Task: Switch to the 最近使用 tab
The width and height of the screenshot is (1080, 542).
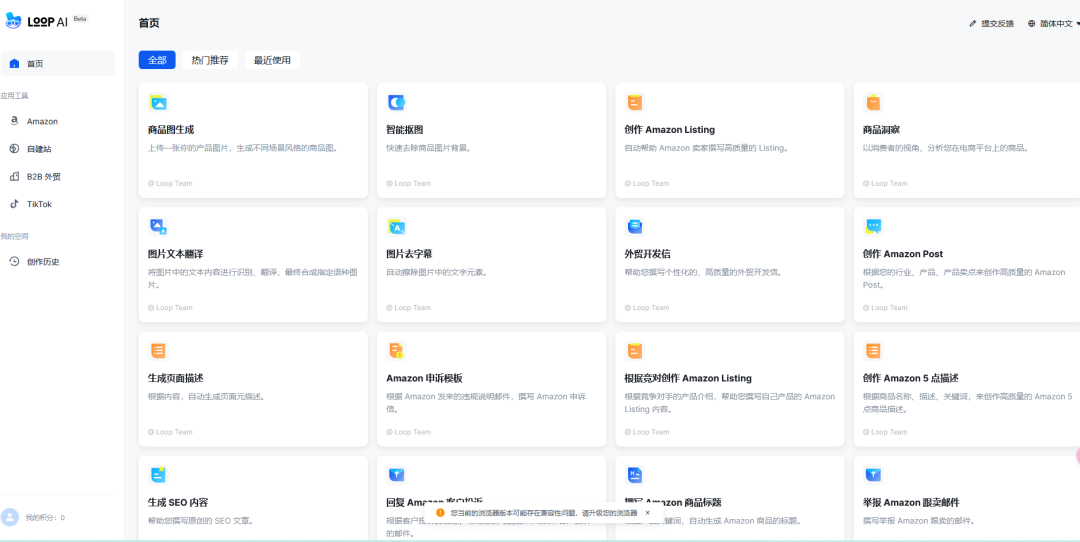Action: (x=272, y=60)
